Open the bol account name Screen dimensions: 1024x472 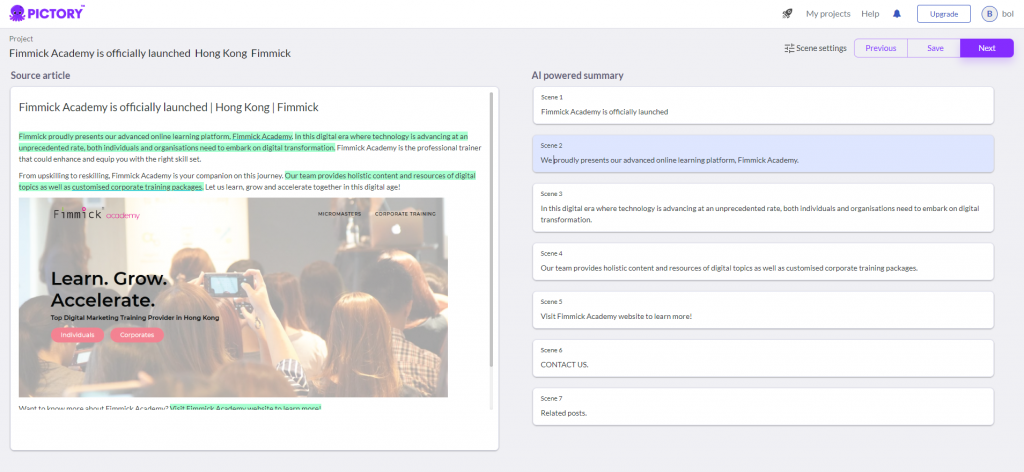[x=1008, y=14]
